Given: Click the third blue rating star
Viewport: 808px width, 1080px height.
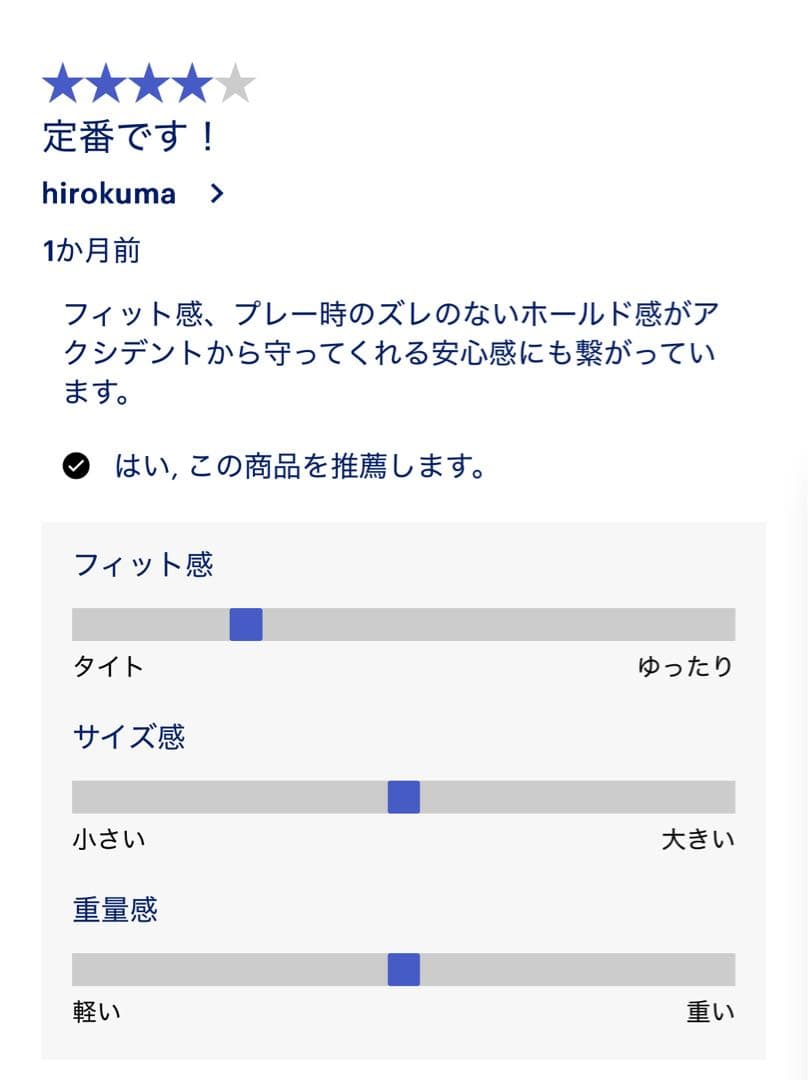Looking at the screenshot, I should (x=148, y=84).
